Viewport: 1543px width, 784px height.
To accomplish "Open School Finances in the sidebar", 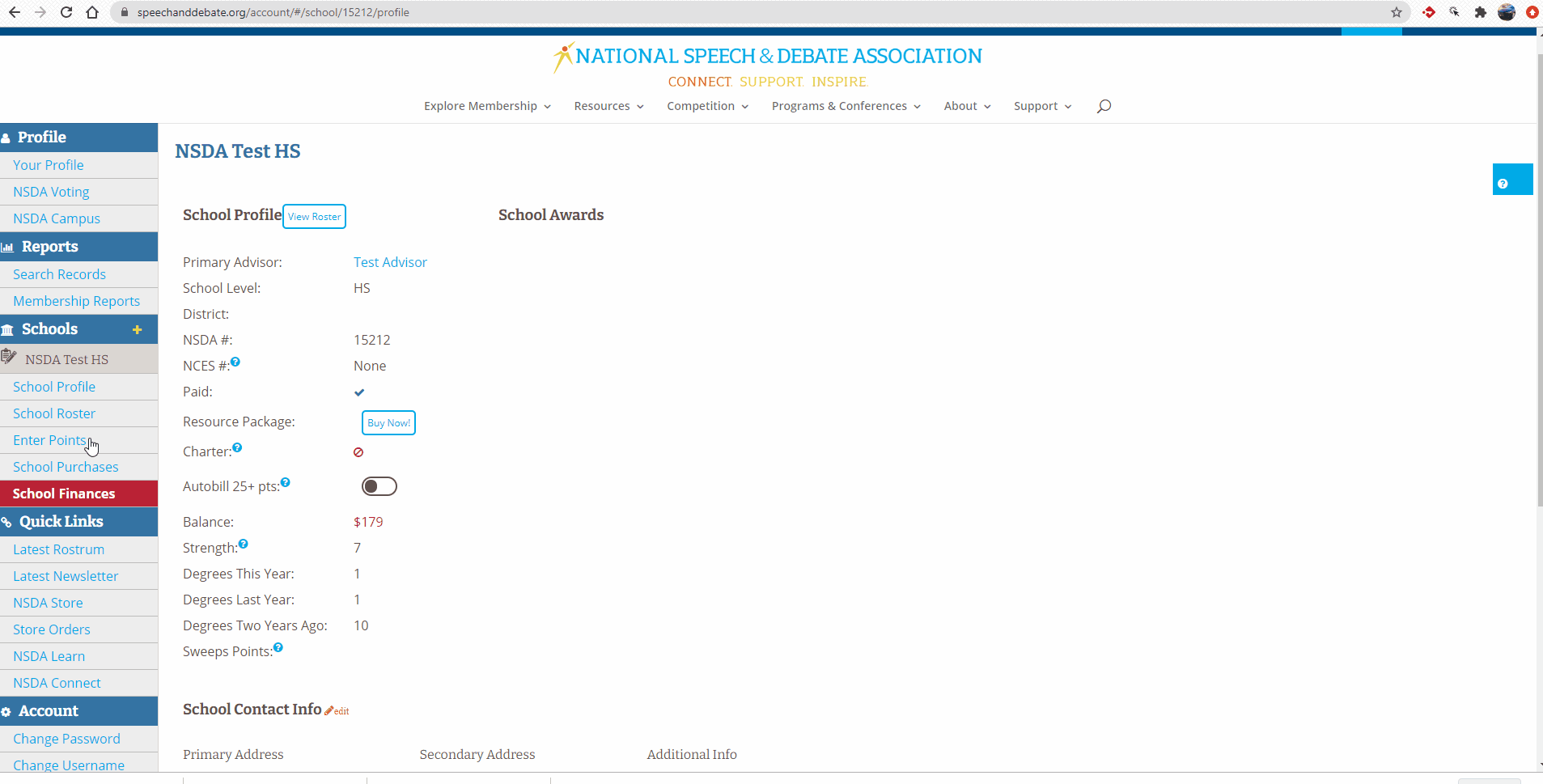I will 64,494.
